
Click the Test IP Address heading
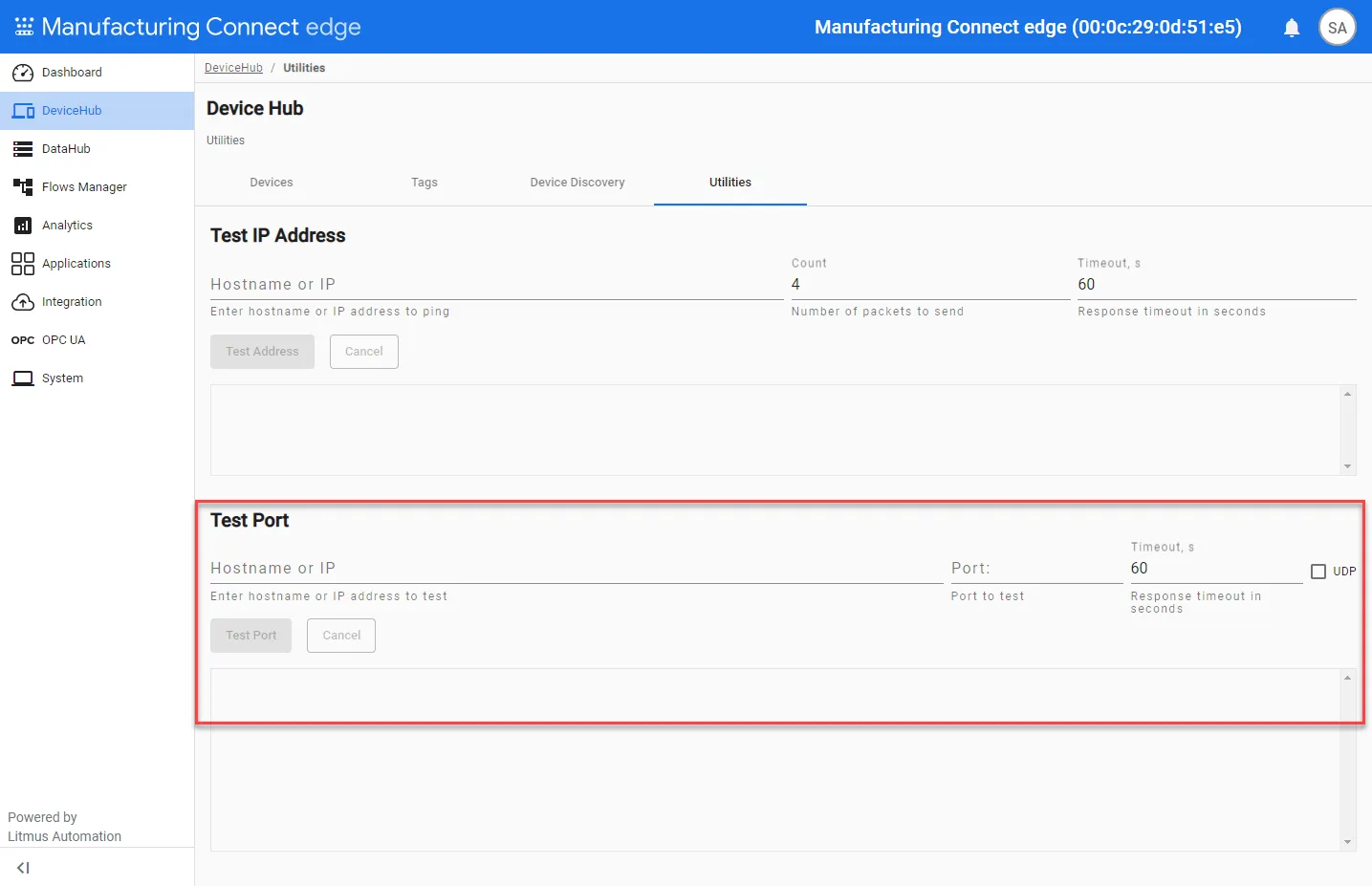[278, 236]
